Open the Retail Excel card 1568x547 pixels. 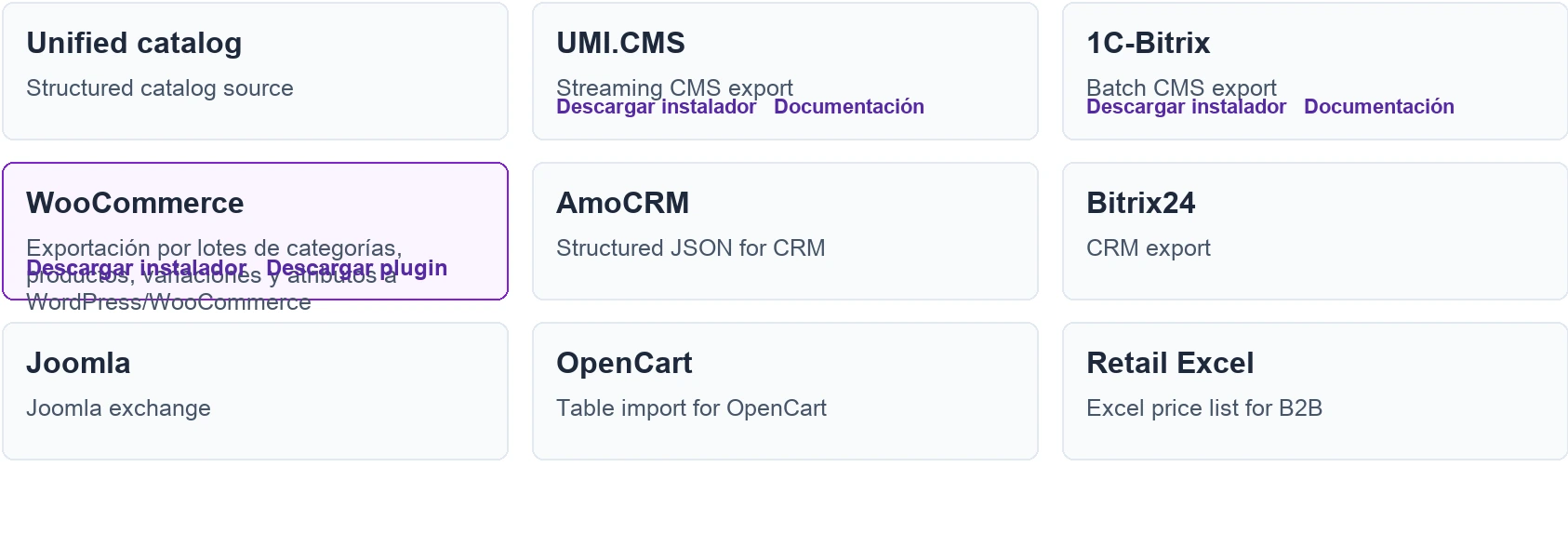tap(1315, 392)
